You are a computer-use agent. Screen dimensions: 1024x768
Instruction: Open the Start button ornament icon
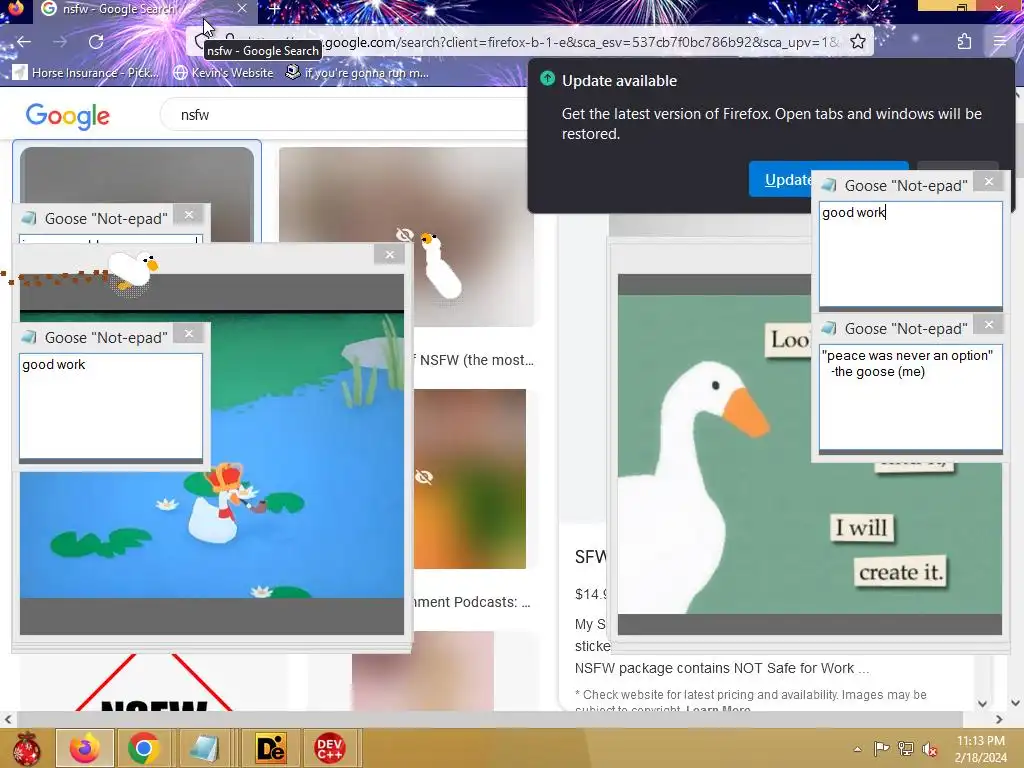pos(26,748)
